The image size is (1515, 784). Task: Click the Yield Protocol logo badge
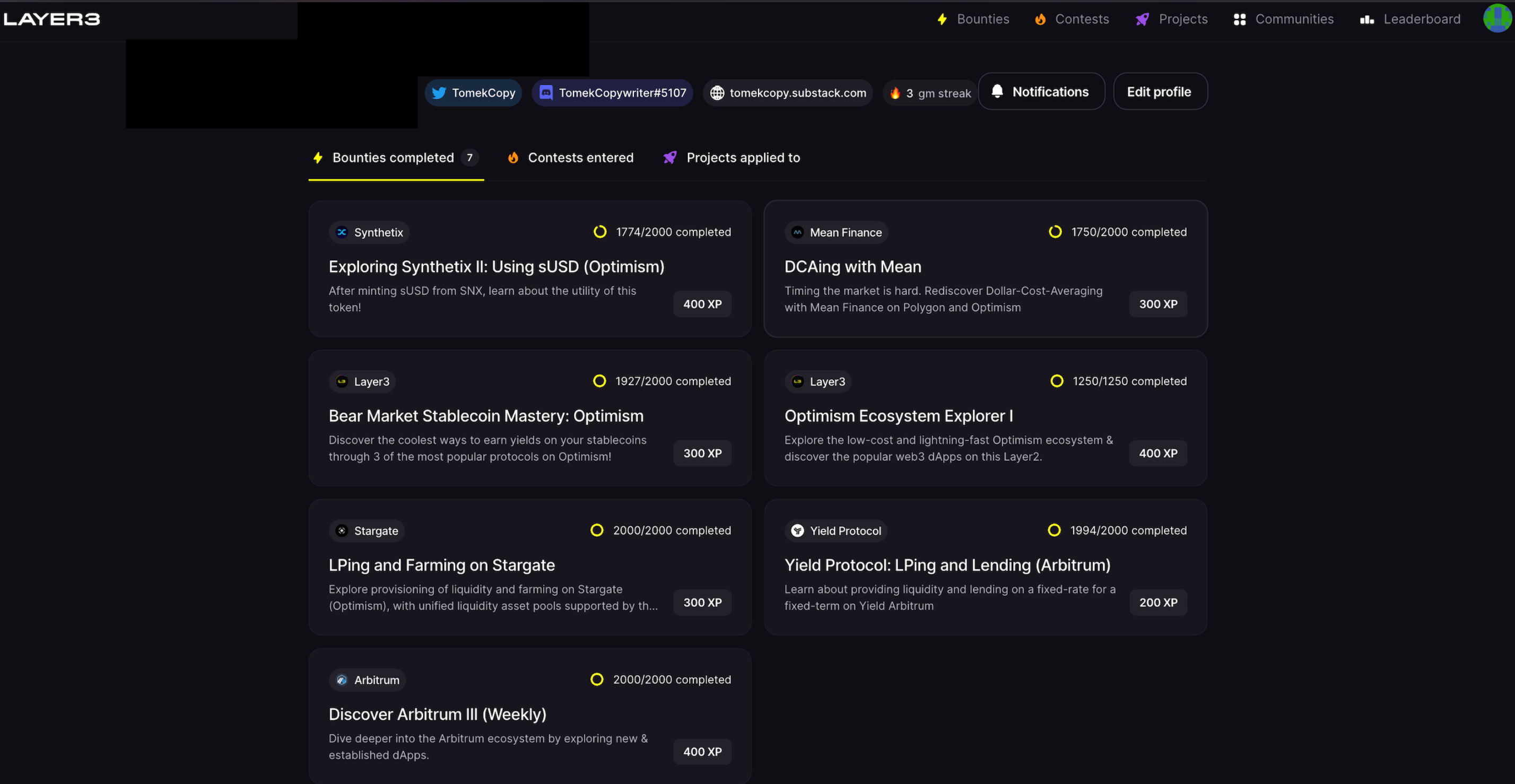(x=797, y=530)
